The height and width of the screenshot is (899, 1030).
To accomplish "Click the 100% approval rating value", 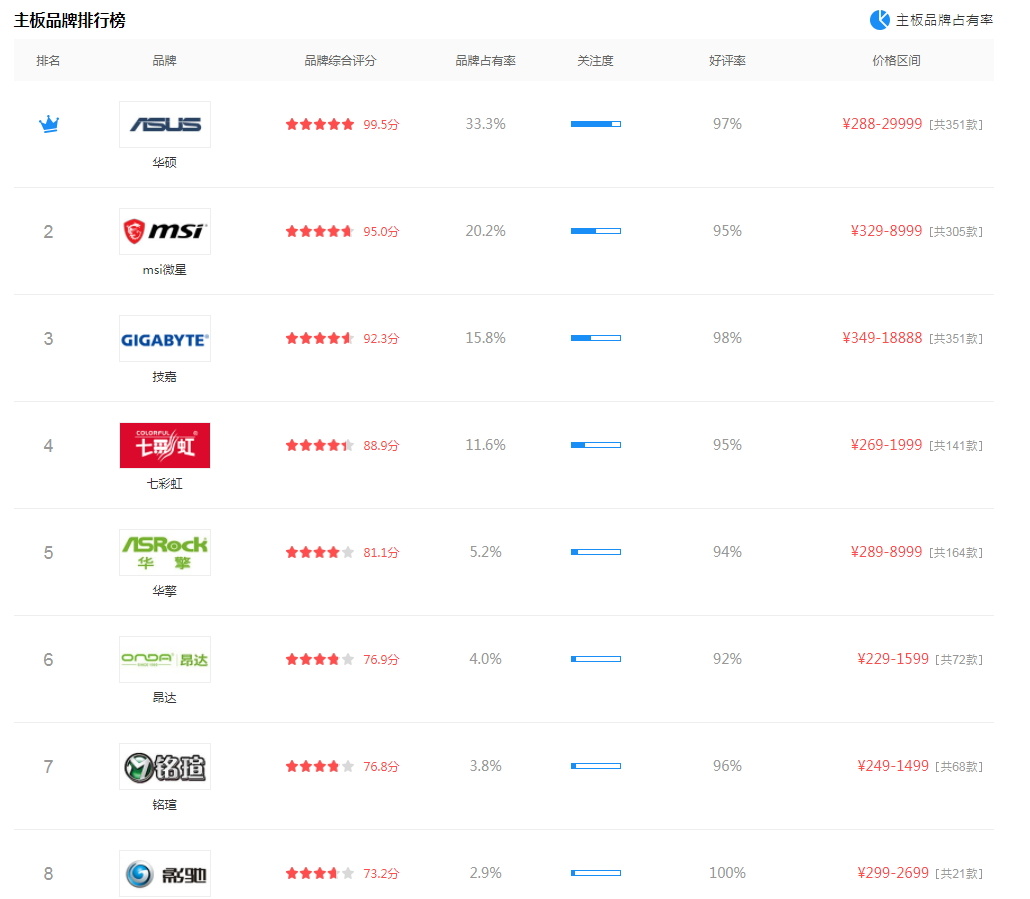I will click(x=727, y=873).
